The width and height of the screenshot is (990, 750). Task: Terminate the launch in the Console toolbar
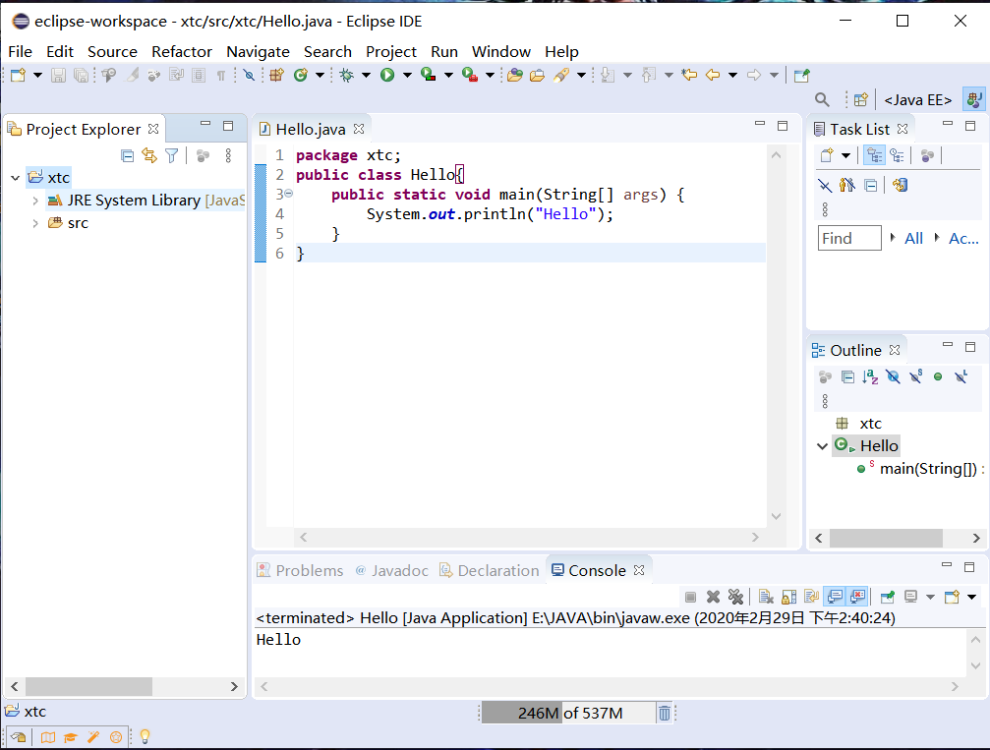click(x=690, y=596)
